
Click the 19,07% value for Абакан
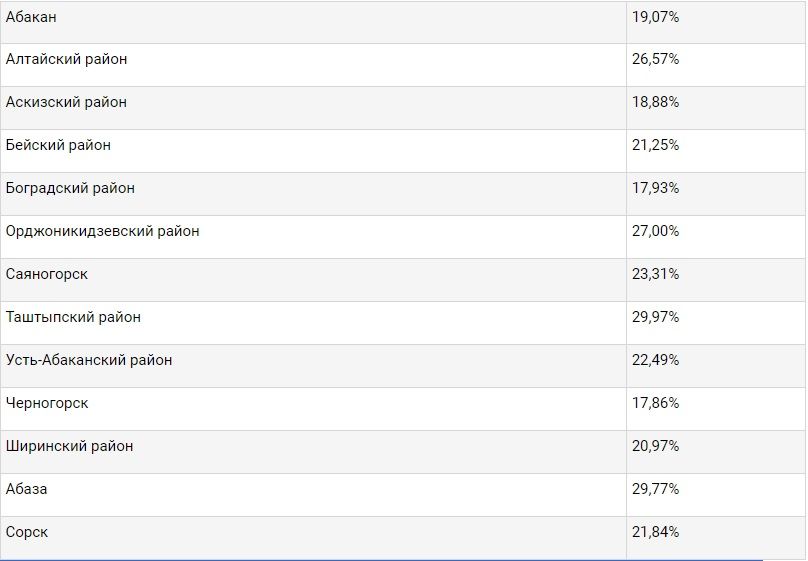click(x=716, y=22)
